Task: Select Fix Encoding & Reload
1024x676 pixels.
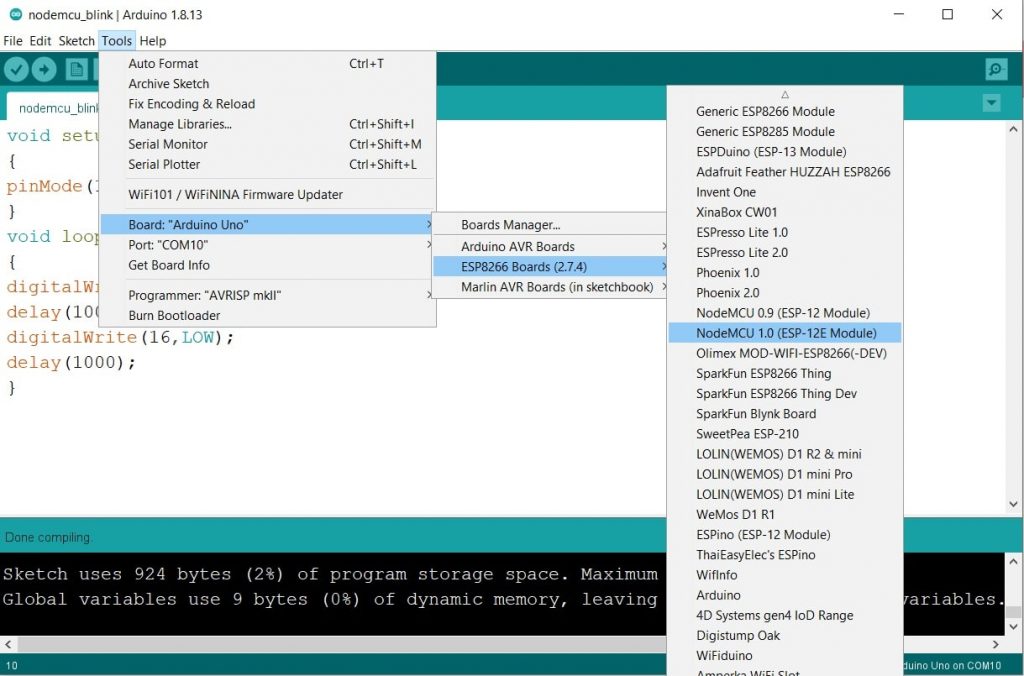Action: coord(267,104)
